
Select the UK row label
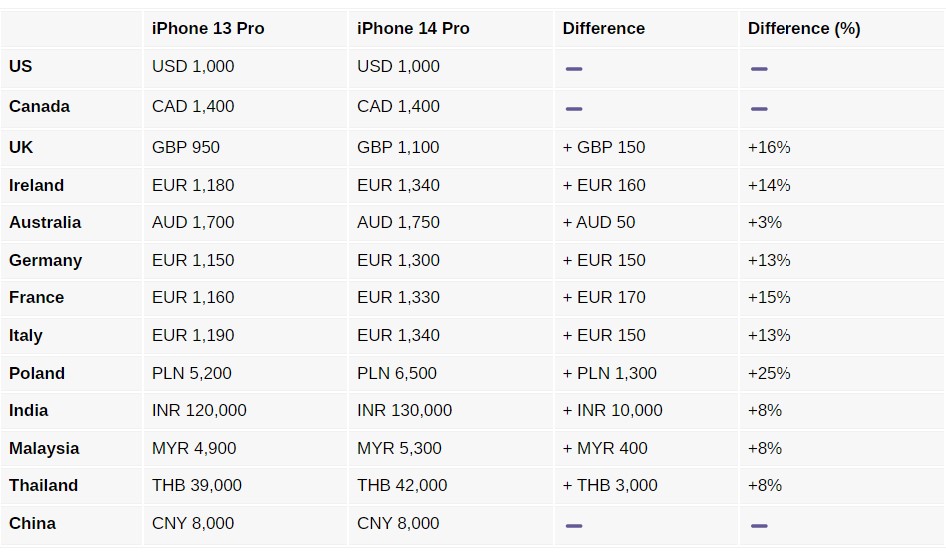click(x=21, y=147)
